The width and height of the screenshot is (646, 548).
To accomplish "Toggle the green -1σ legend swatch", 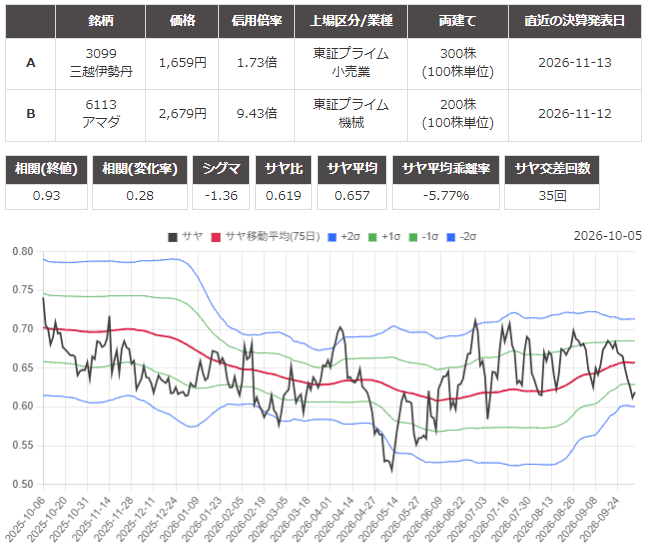I will coord(413,237).
